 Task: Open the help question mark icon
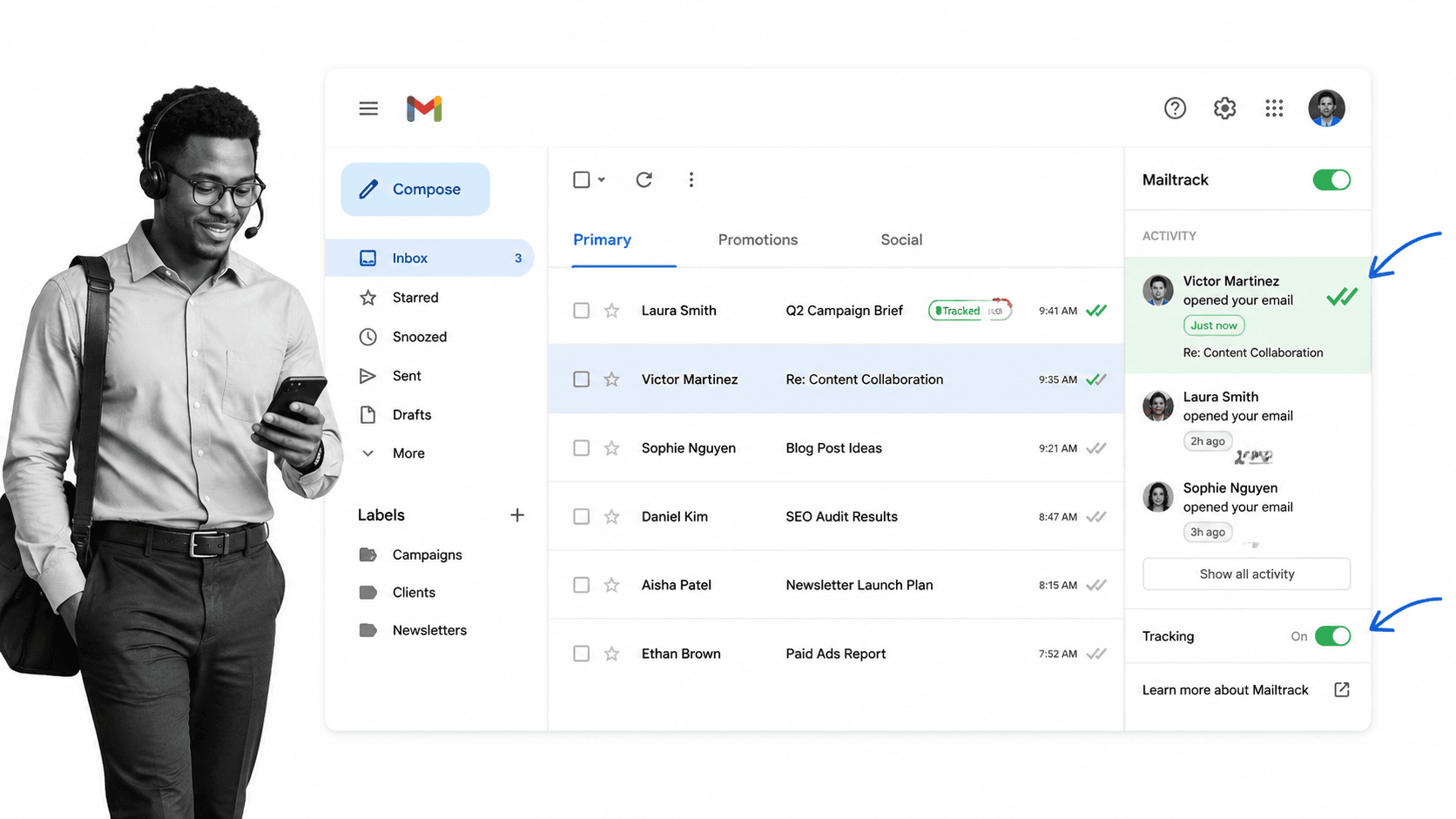(1175, 108)
